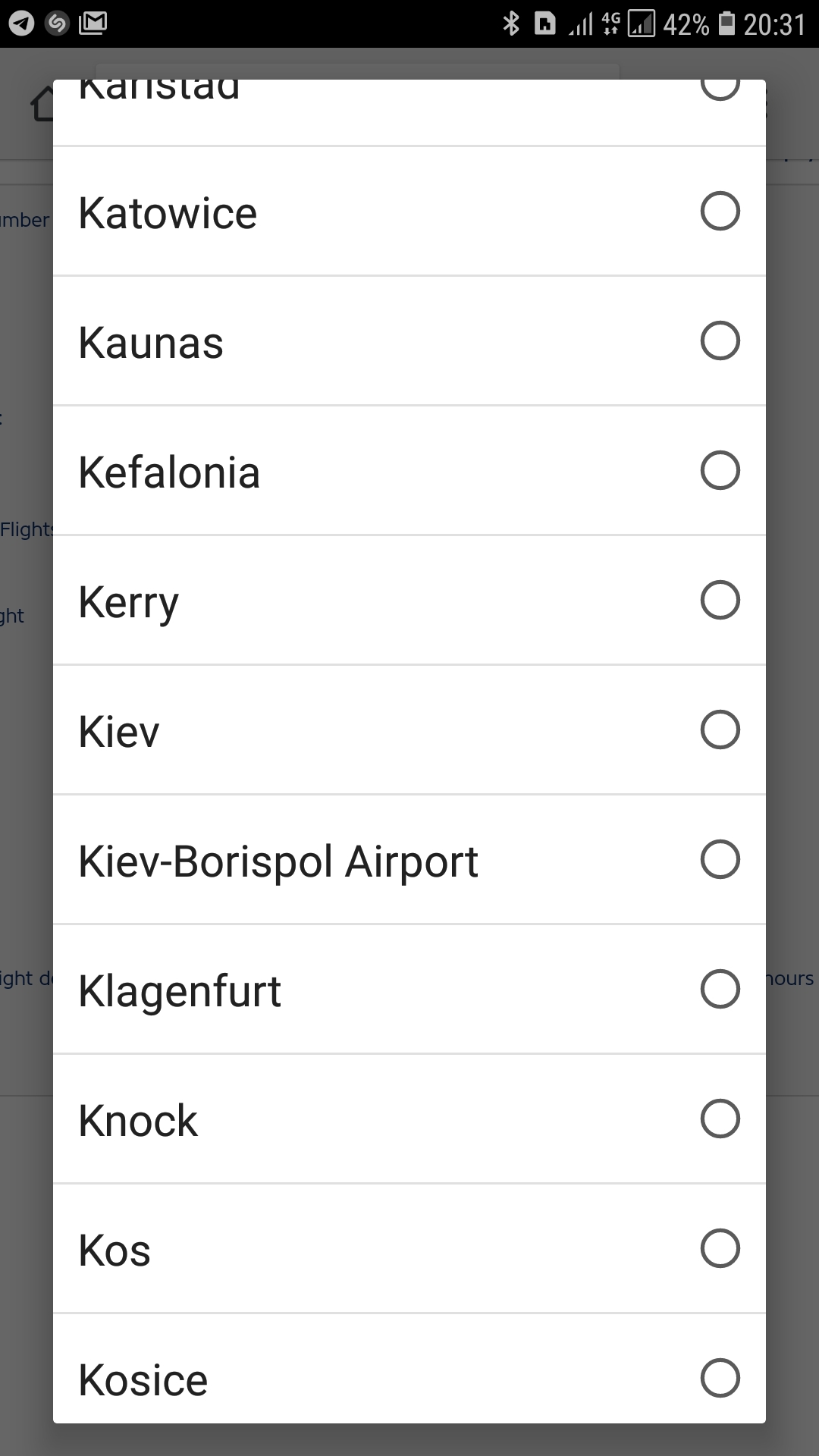
Task: Tap the dimmed Flights text behind the dialog
Action: click(x=26, y=529)
